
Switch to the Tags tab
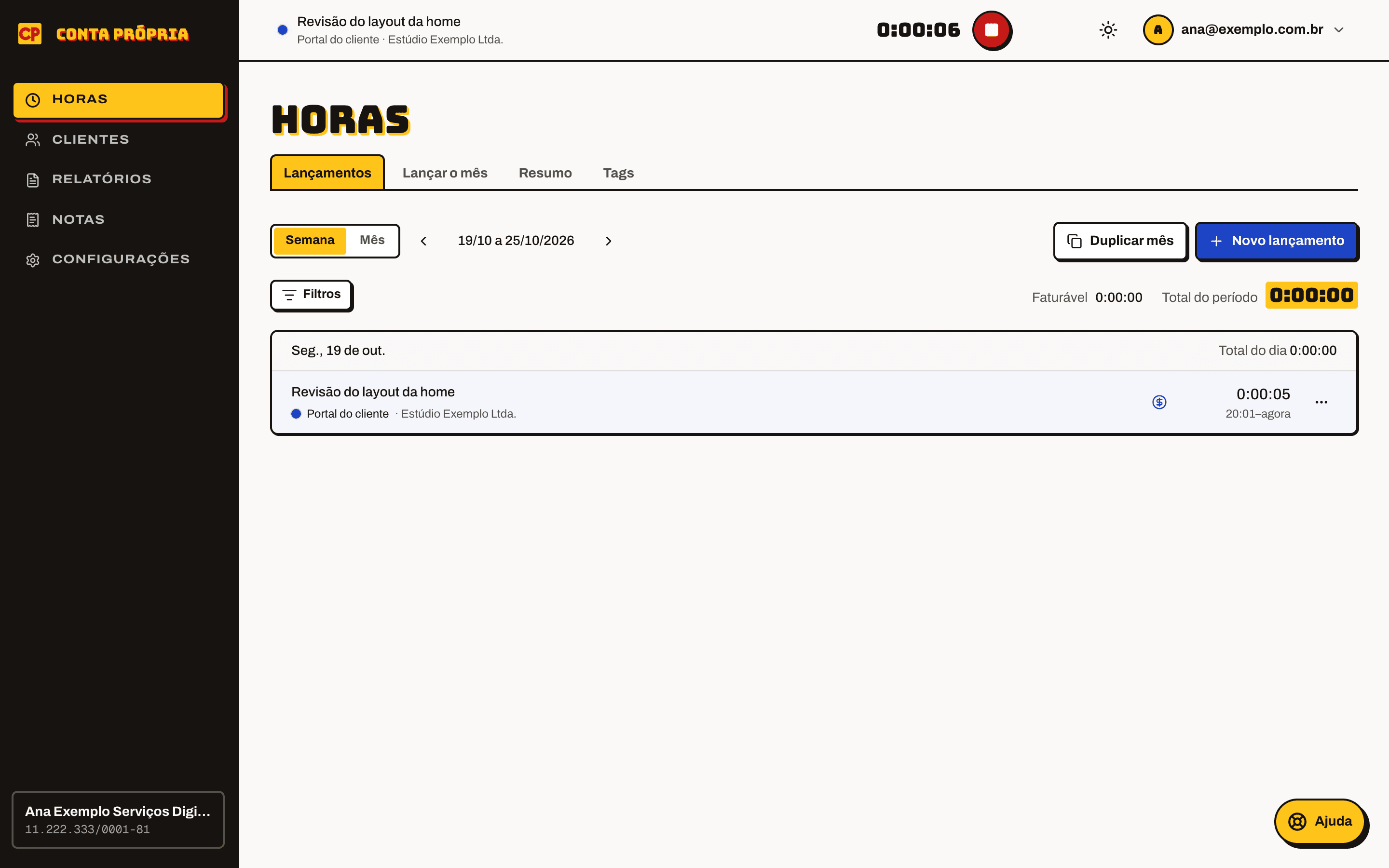618,173
